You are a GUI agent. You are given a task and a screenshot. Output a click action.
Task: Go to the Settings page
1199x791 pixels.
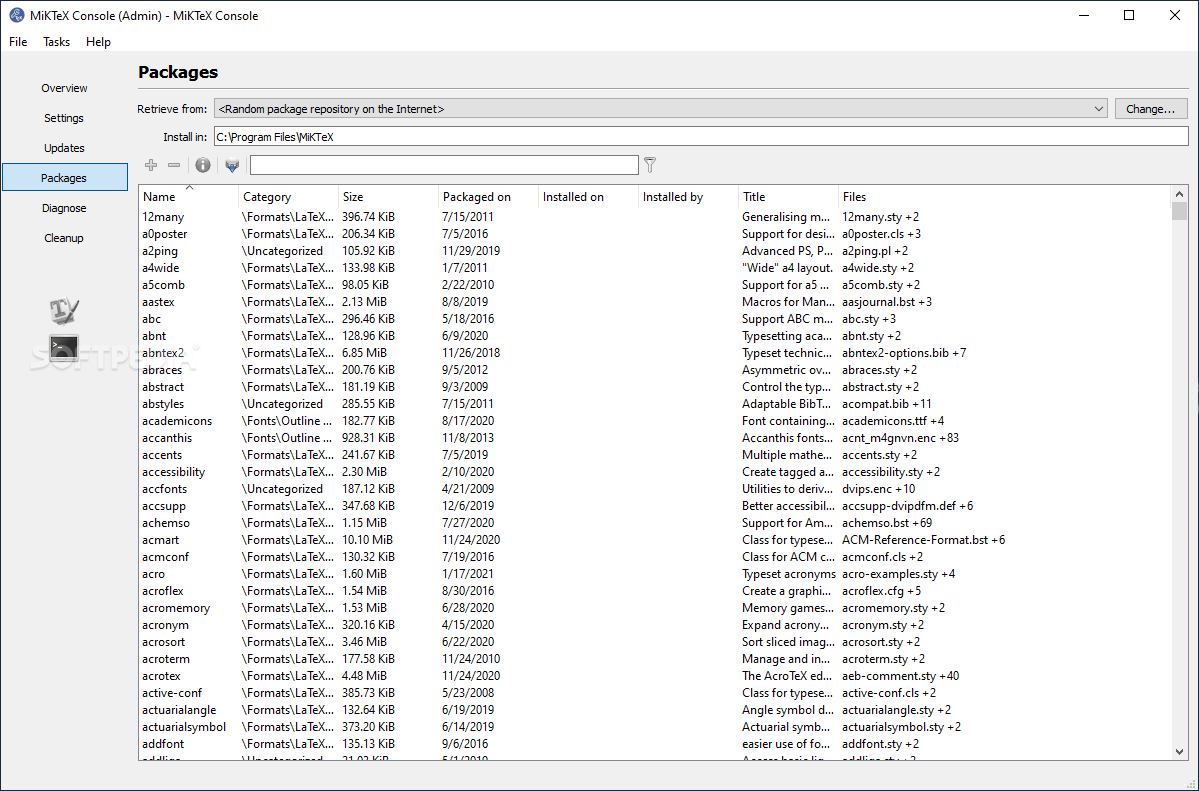(x=64, y=118)
